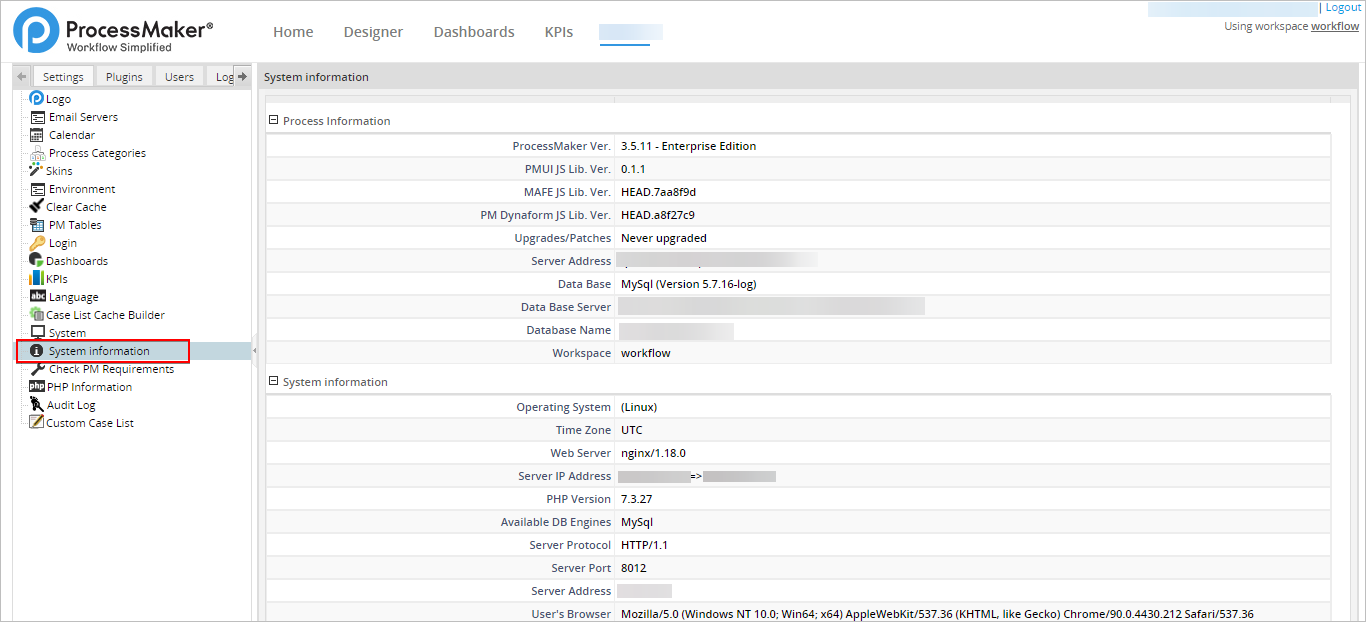
Task: Collapse sidebar using the splitter handle
Action: pos(255,350)
